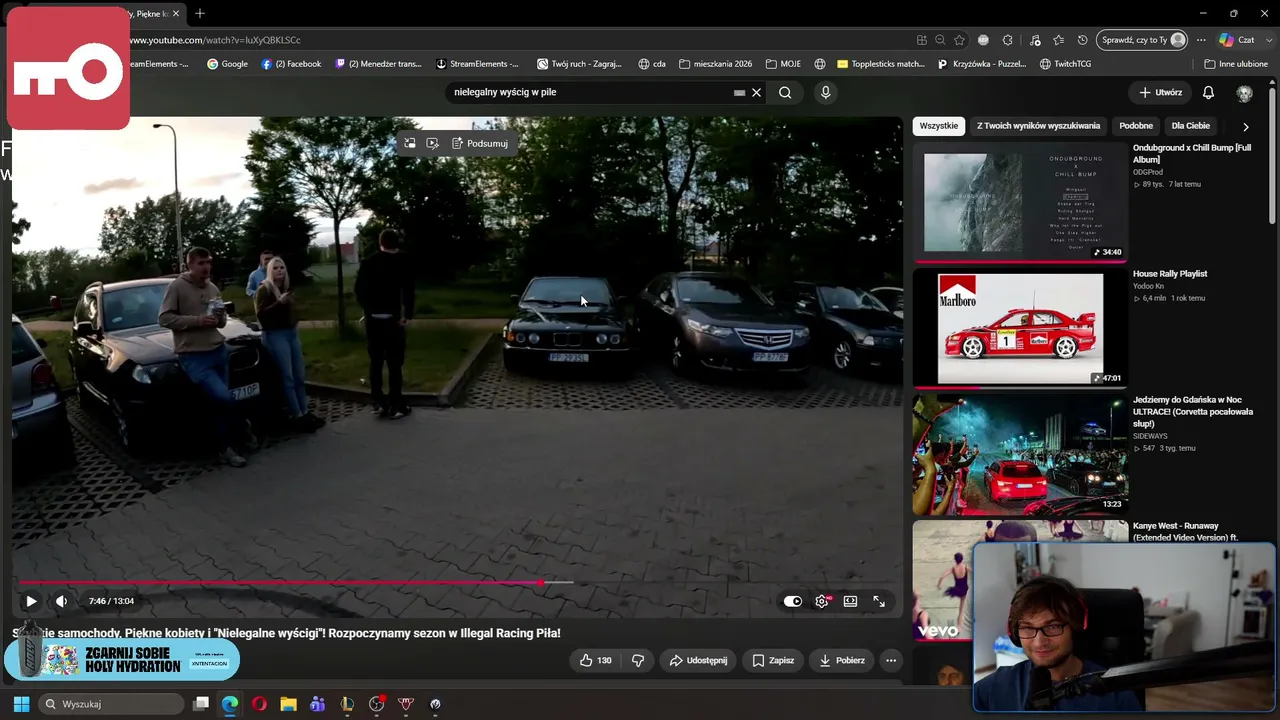Open Inne ulubione bookmarks folder
Viewport: 1280px width, 720px height.
(1236, 64)
